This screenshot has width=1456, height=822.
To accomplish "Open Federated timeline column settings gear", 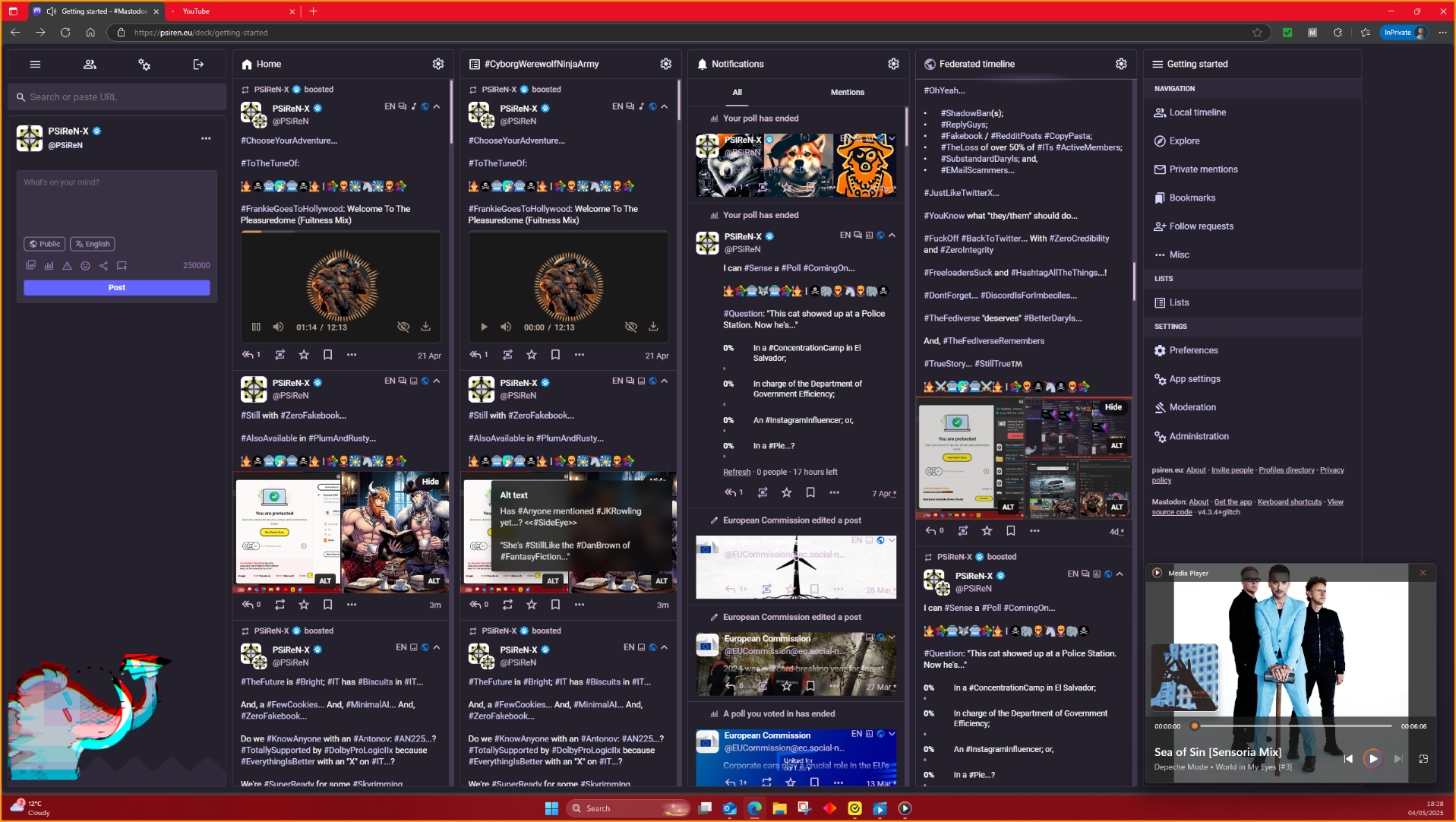I will pos(1121,64).
